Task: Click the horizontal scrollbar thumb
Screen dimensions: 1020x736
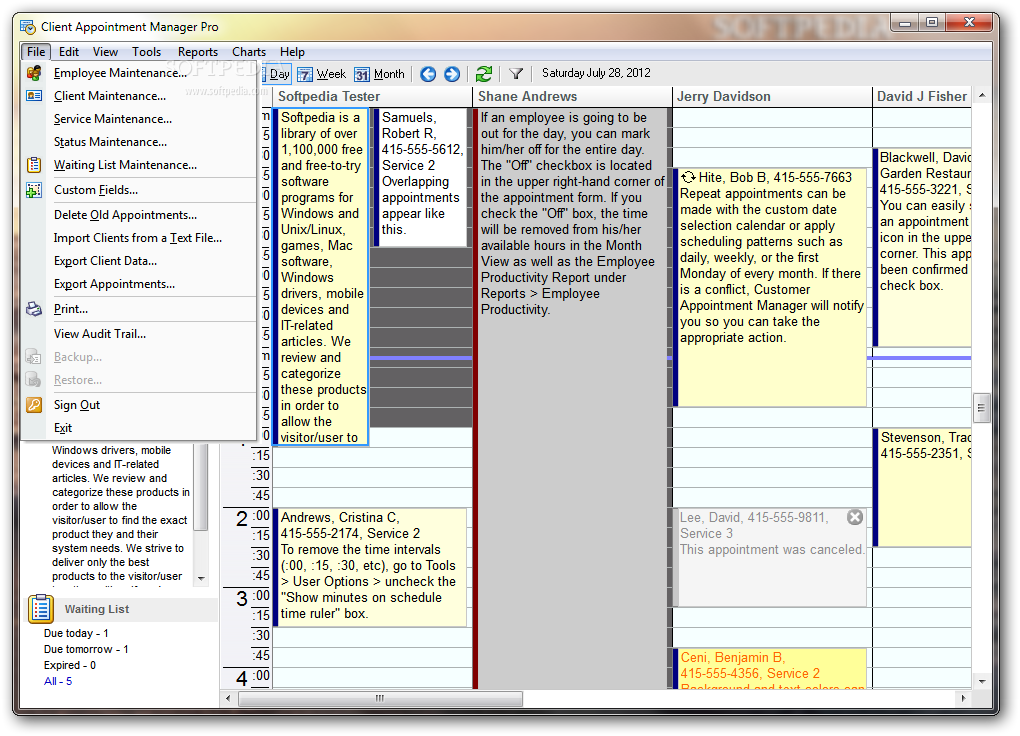Action: (380, 698)
